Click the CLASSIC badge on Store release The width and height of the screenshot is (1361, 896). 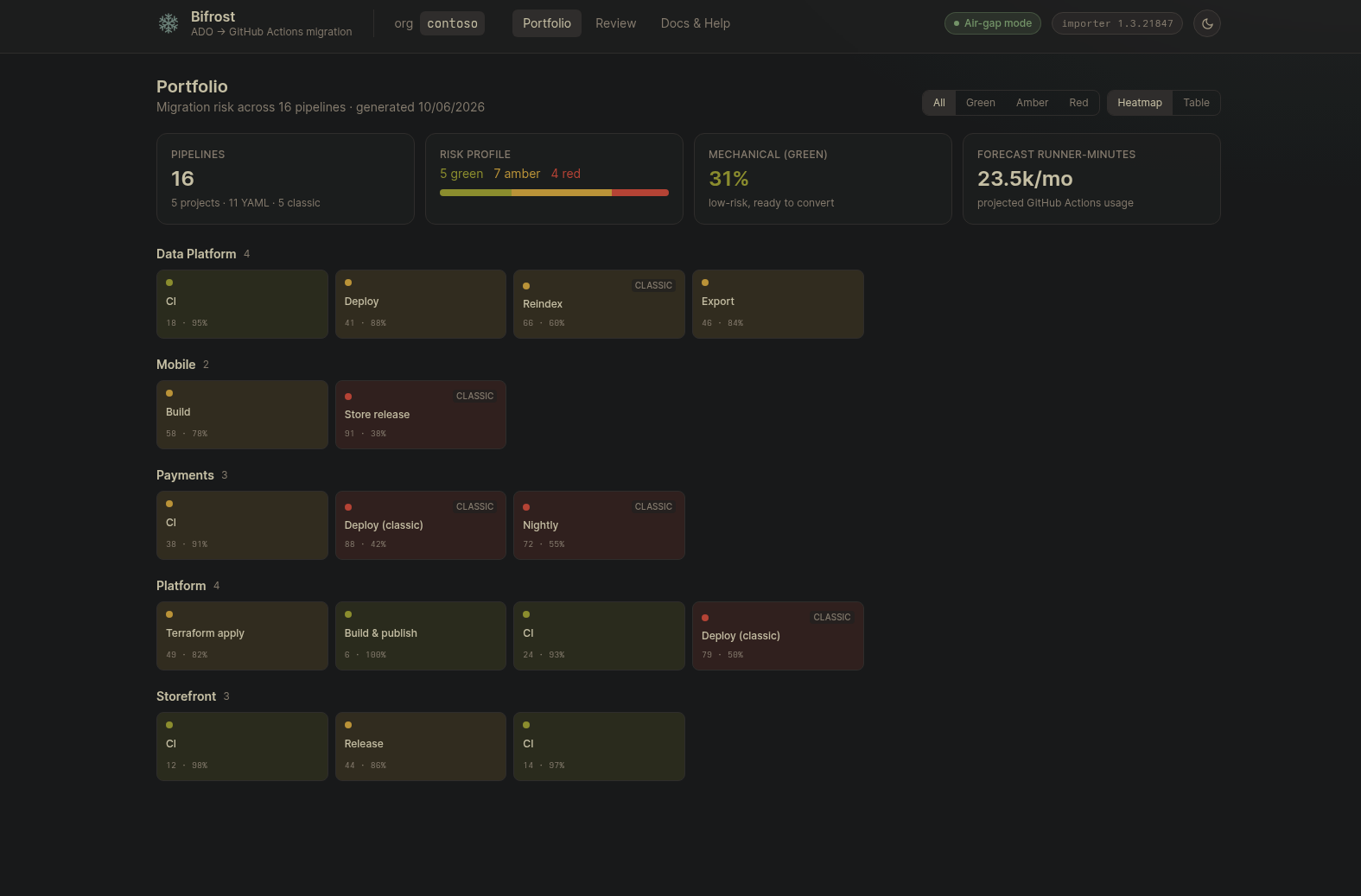pos(474,396)
